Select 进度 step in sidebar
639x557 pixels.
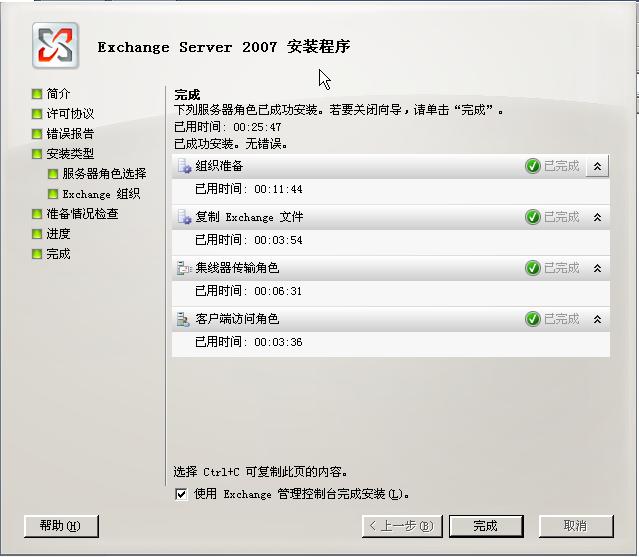coord(58,234)
